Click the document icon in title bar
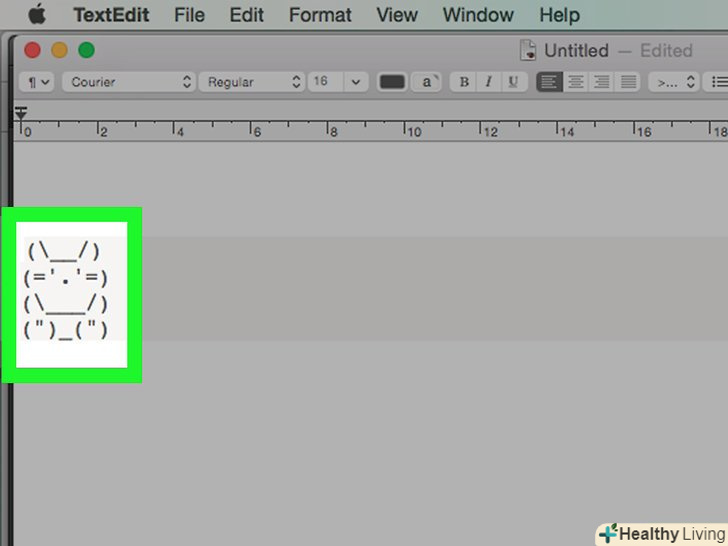The height and width of the screenshot is (546, 728). coord(528,50)
